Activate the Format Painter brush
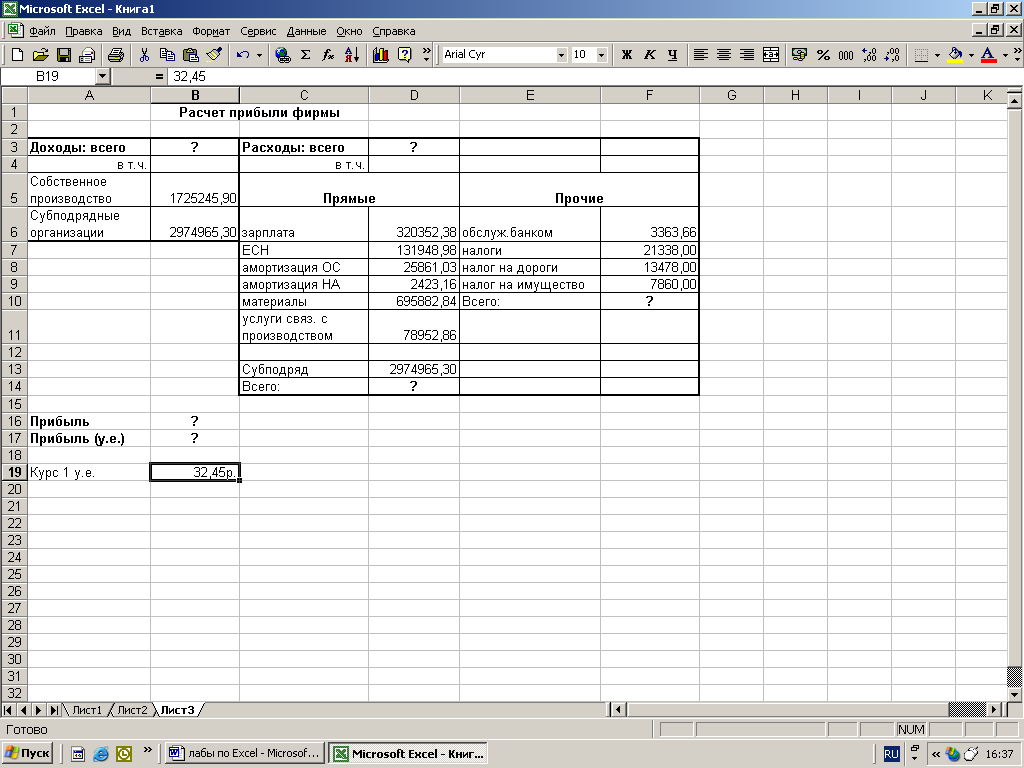This screenshot has width=1024, height=768. (x=214, y=55)
